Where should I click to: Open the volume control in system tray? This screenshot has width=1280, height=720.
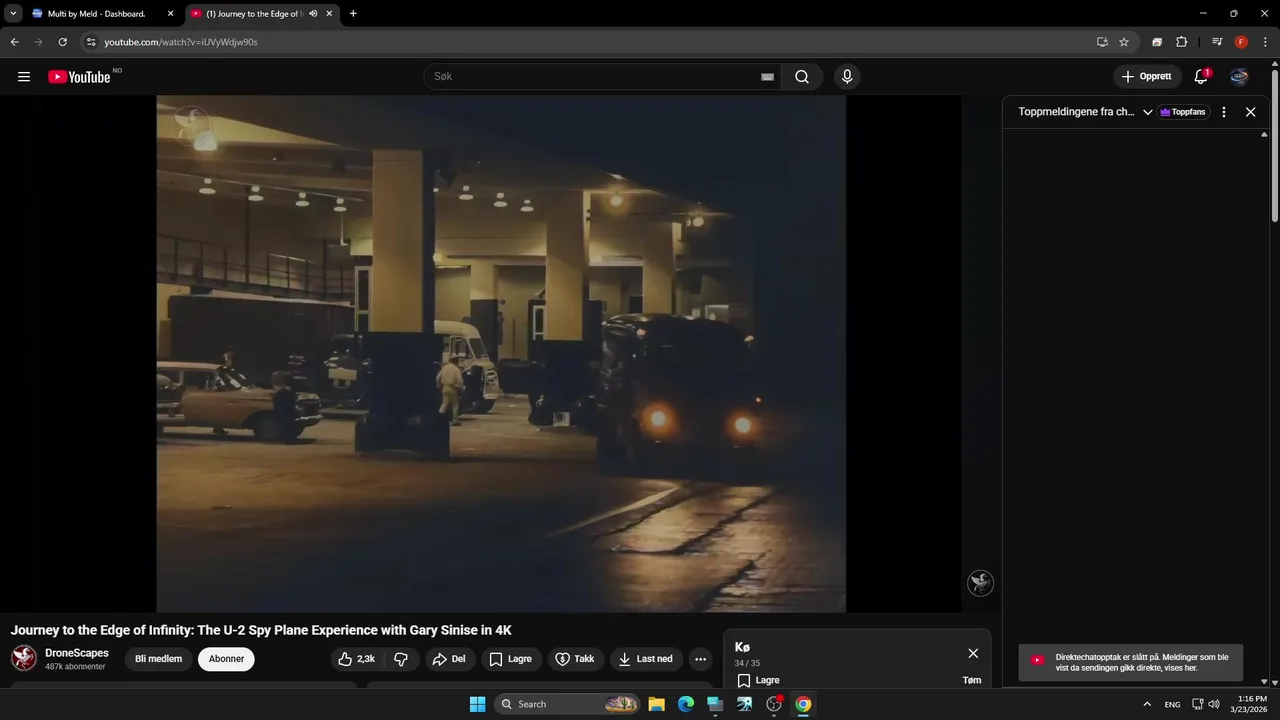[1214, 704]
